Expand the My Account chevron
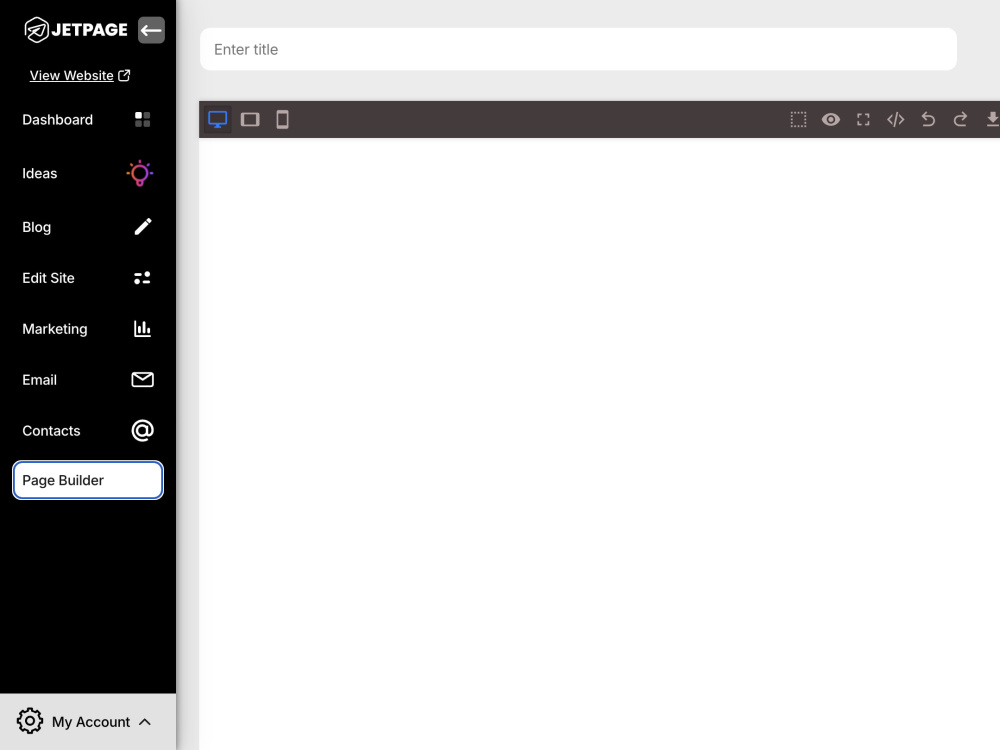The width and height of the screenshot is (1000, 750). [x=145, y=722]
